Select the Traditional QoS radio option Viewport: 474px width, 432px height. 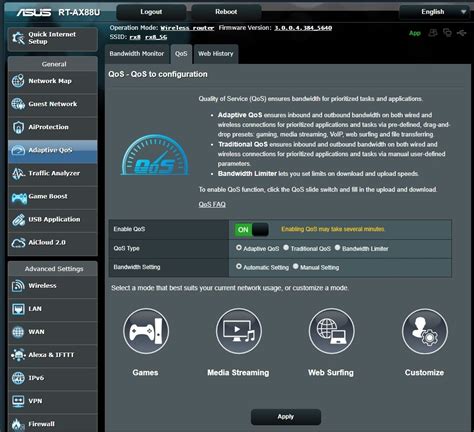pyautogui.click(x=286, y=248)
